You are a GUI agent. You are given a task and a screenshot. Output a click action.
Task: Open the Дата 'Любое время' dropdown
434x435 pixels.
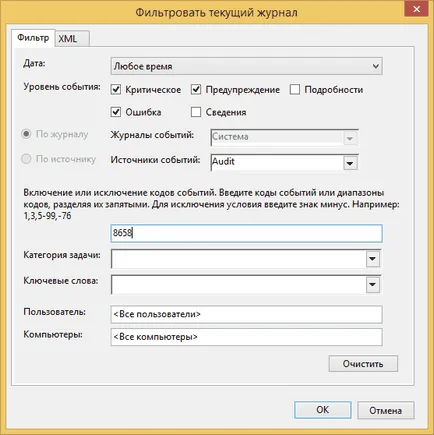[x=246, y=66]
